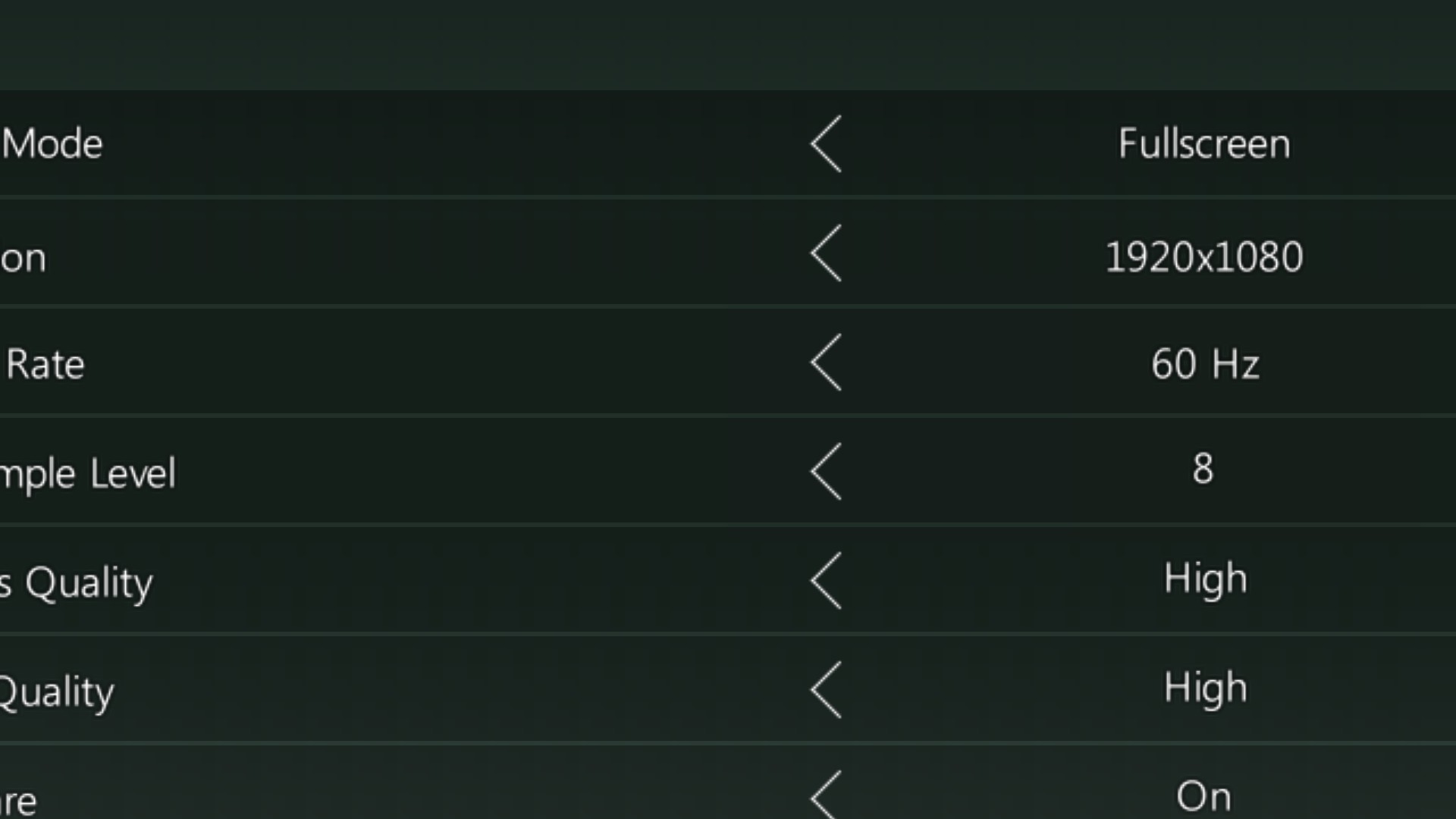Decrease the Sample Level with its left arrow
This screenshot has width=1456, height=819.
pos(826,472)
